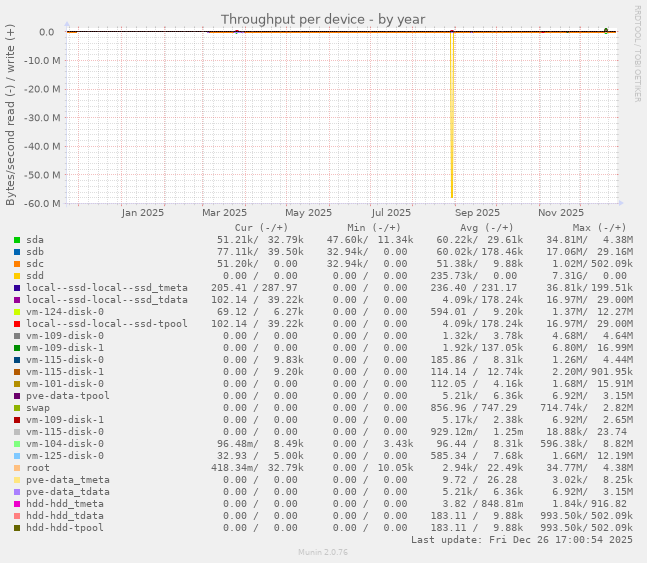Click the yellow sdd legend swatch
Screen dimensions: 647x563
pos(17,276)
